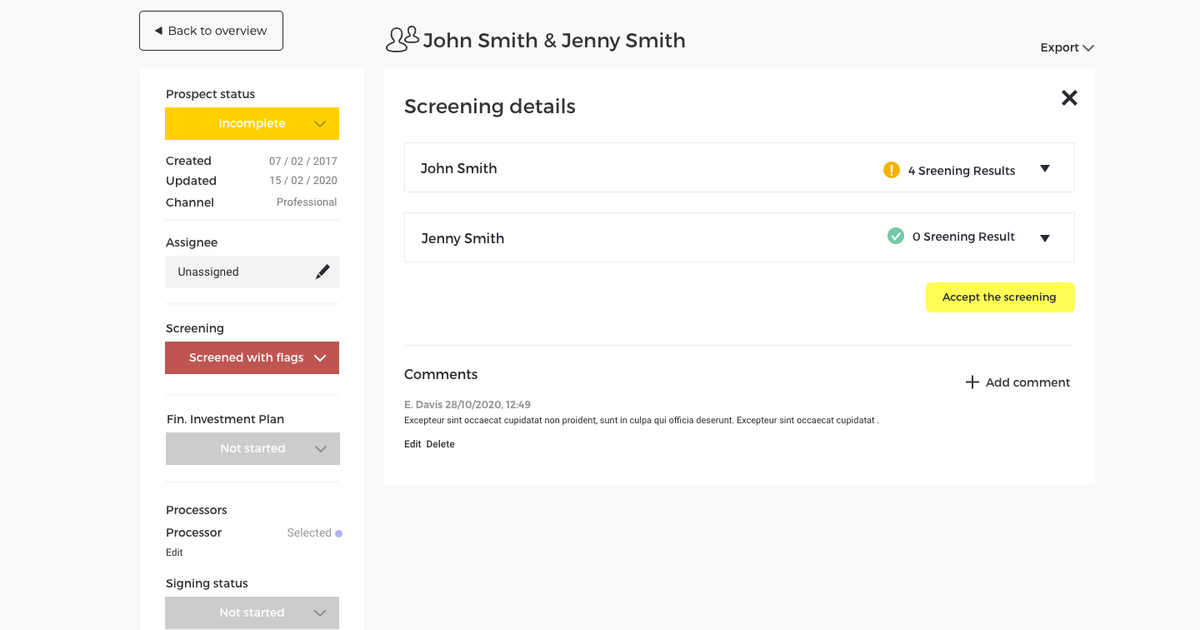Expand John Smith screening results arrow
The height and width of the screenshot is (630, 1200).
[1045, 169]
